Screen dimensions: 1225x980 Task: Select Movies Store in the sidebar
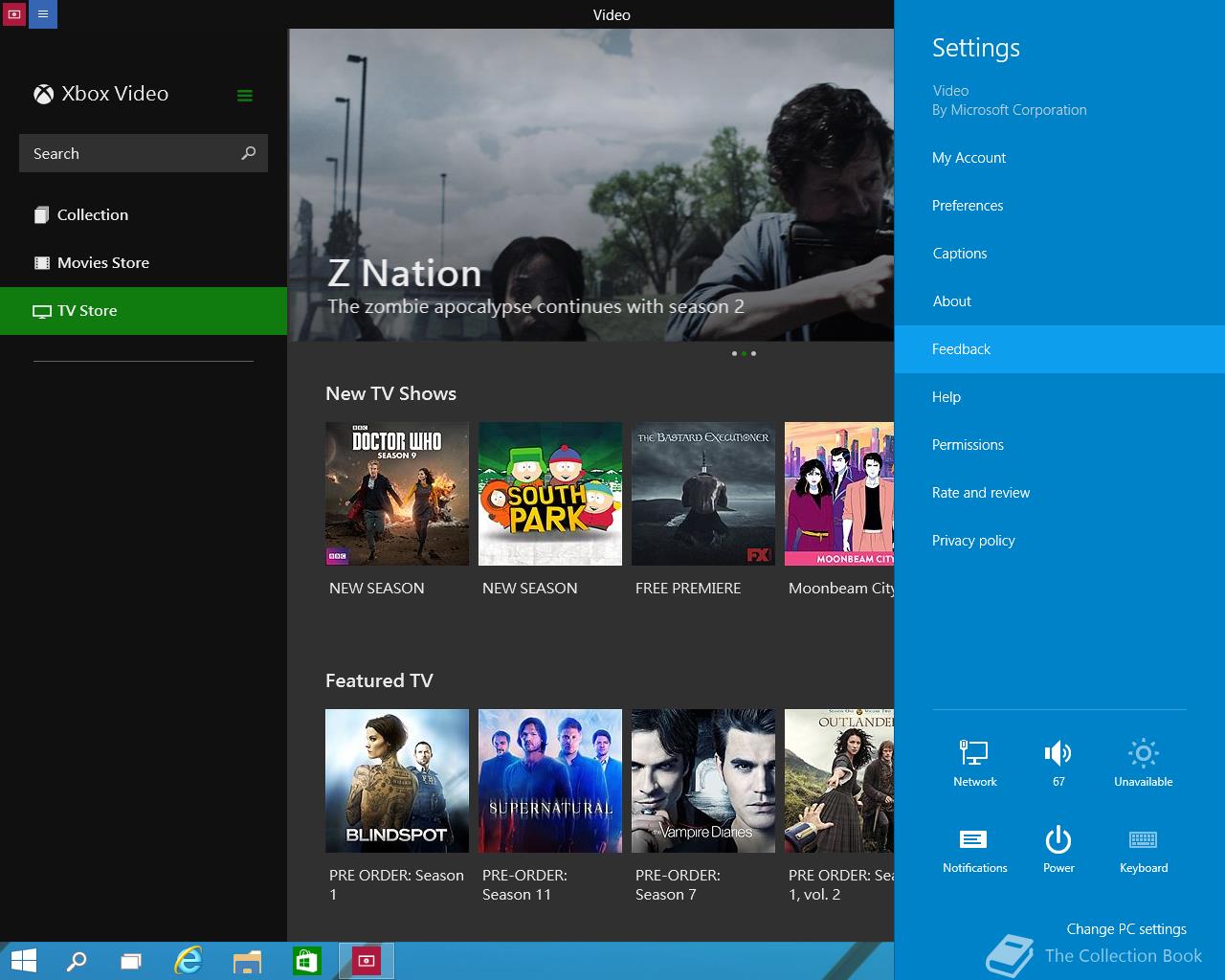144,263
